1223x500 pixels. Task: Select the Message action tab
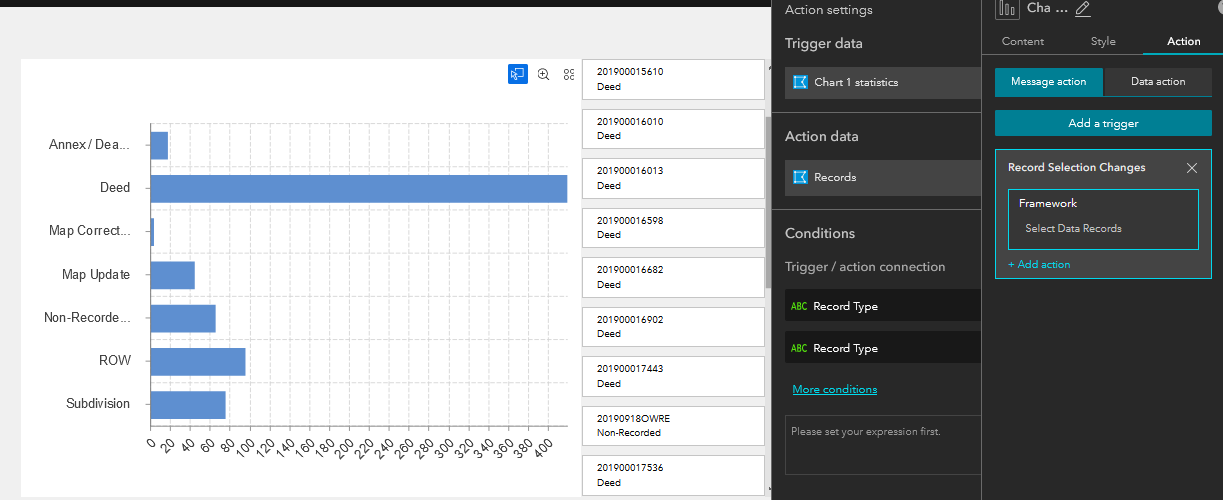[x=1049, y=82]
